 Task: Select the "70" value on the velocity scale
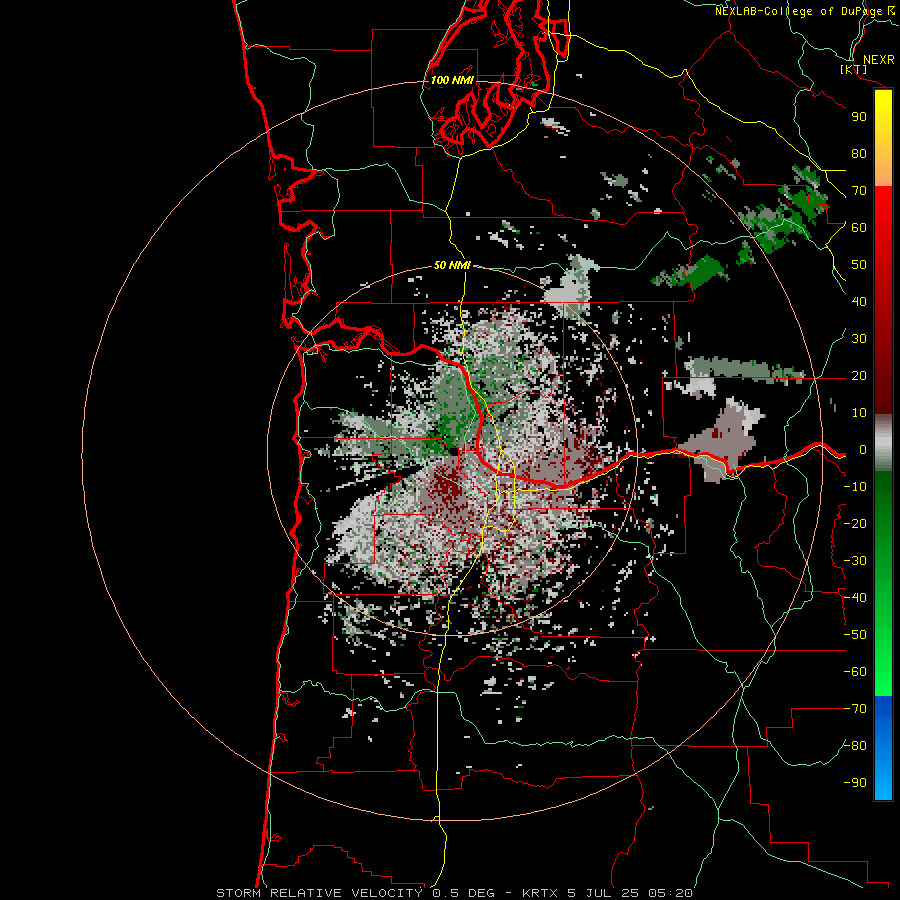click(x=859, y=191)
